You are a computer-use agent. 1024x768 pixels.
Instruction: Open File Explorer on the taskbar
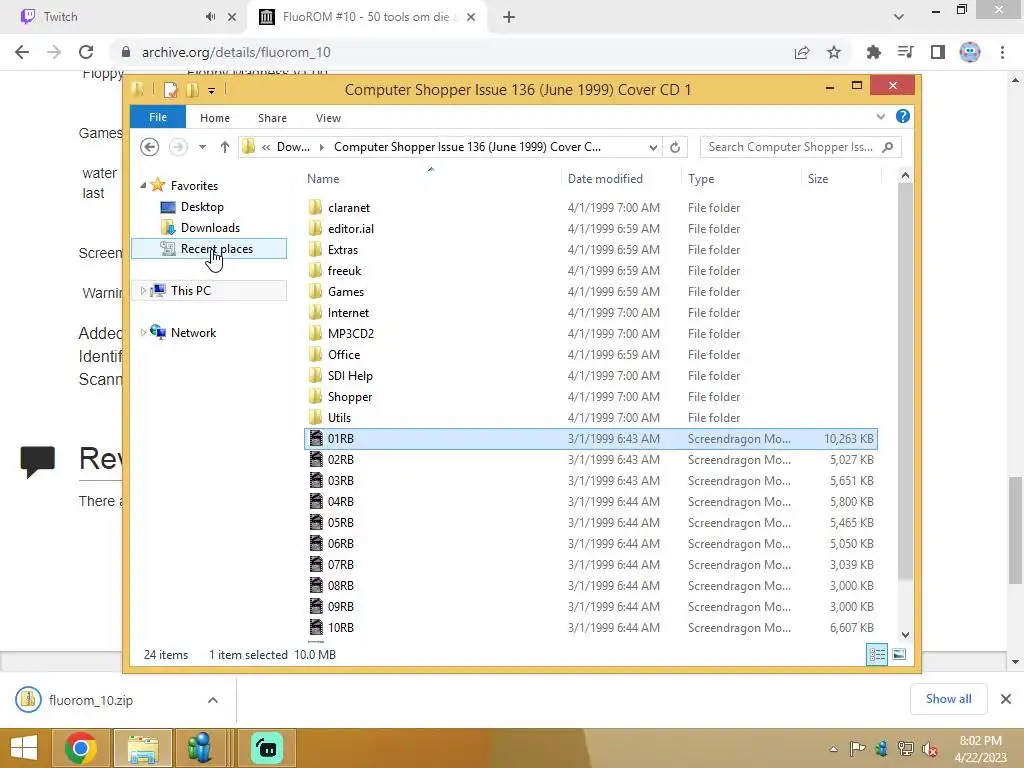[x=143, y=748]
